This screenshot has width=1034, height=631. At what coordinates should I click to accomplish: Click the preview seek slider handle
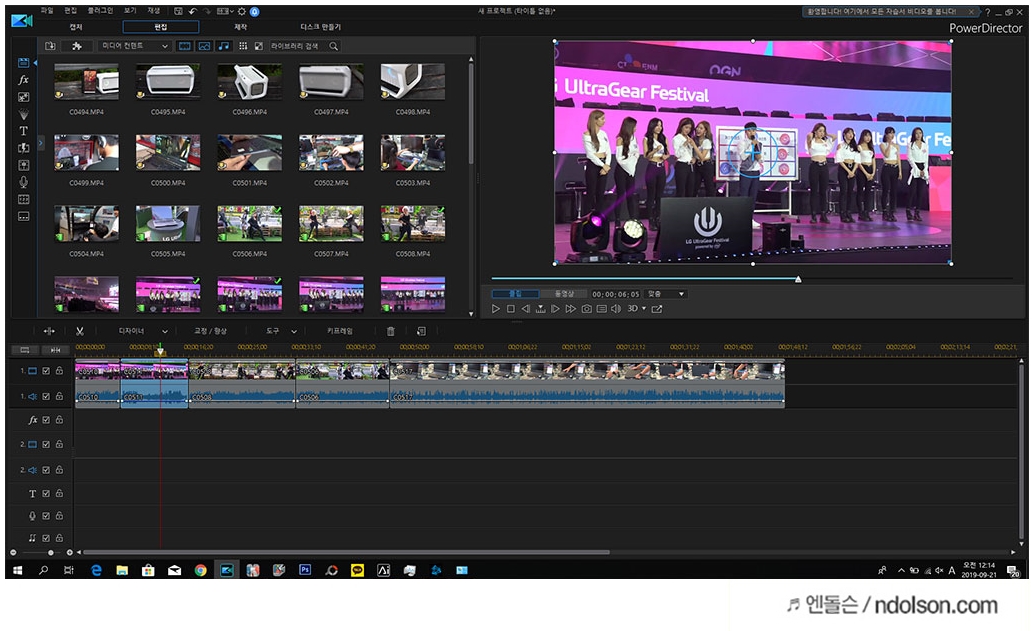point(798,280)
